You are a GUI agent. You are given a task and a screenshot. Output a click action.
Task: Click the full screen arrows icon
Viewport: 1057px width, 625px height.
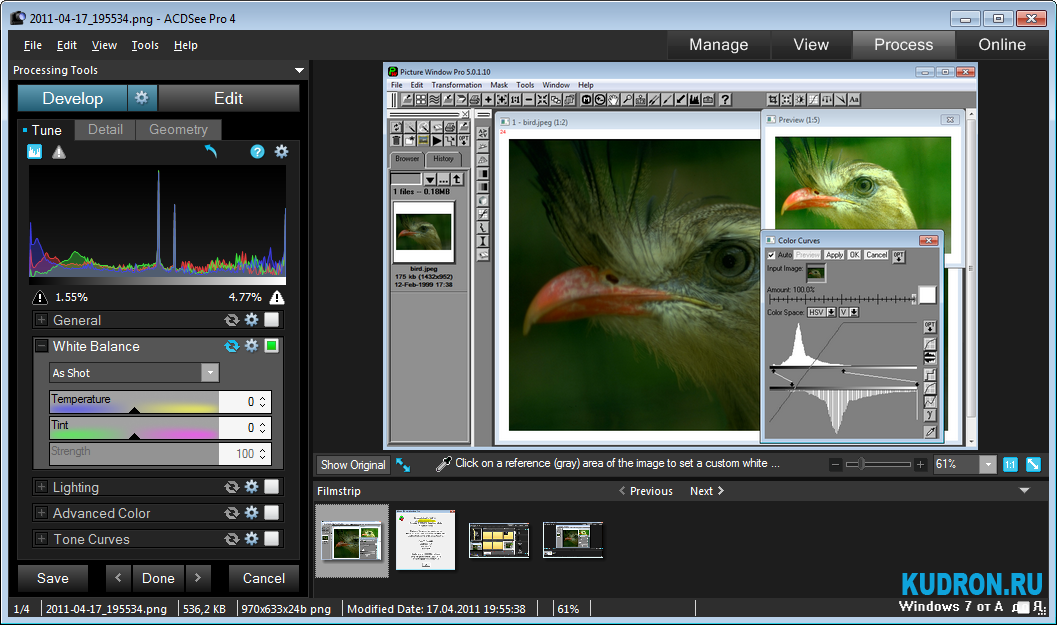click(x=403, y=465)
